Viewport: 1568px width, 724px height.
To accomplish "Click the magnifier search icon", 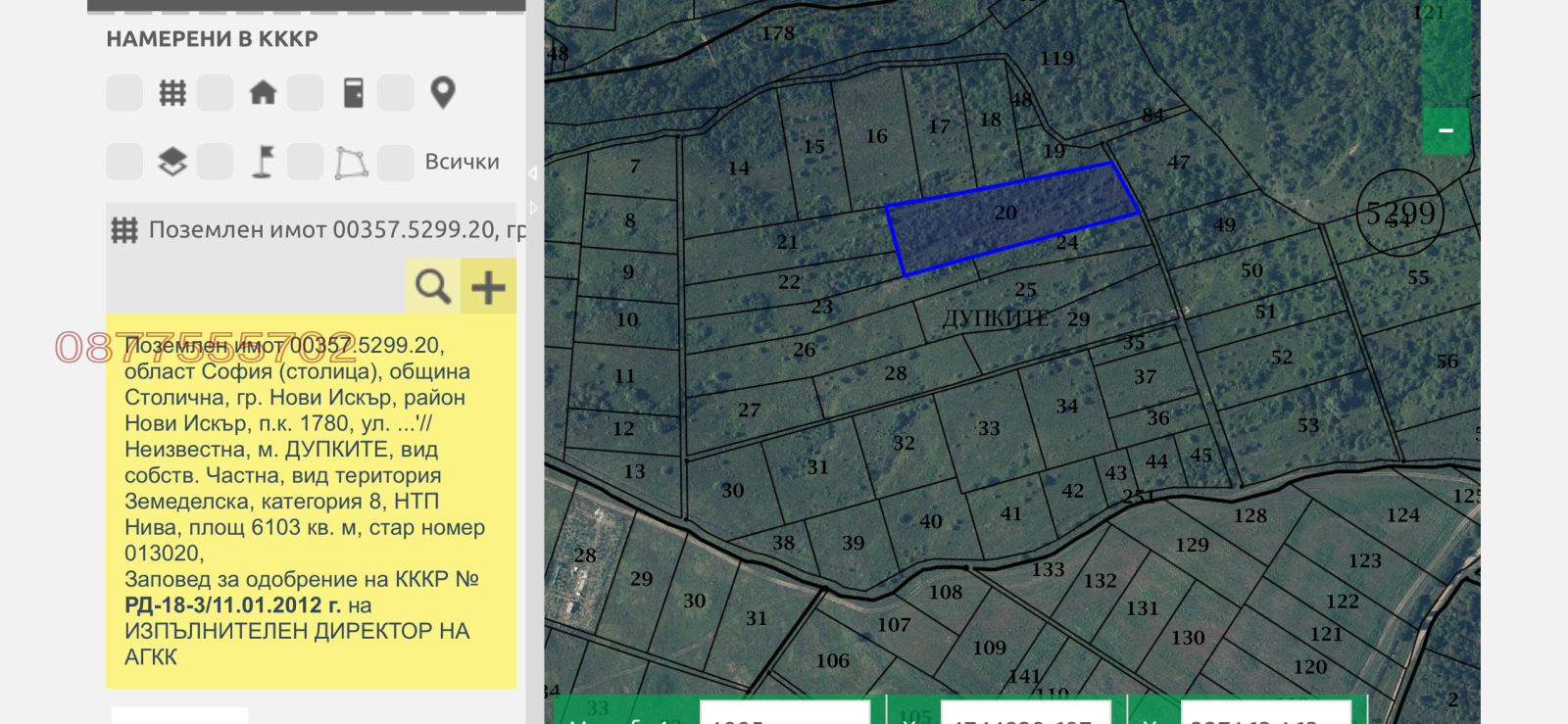I will point(432,287).
